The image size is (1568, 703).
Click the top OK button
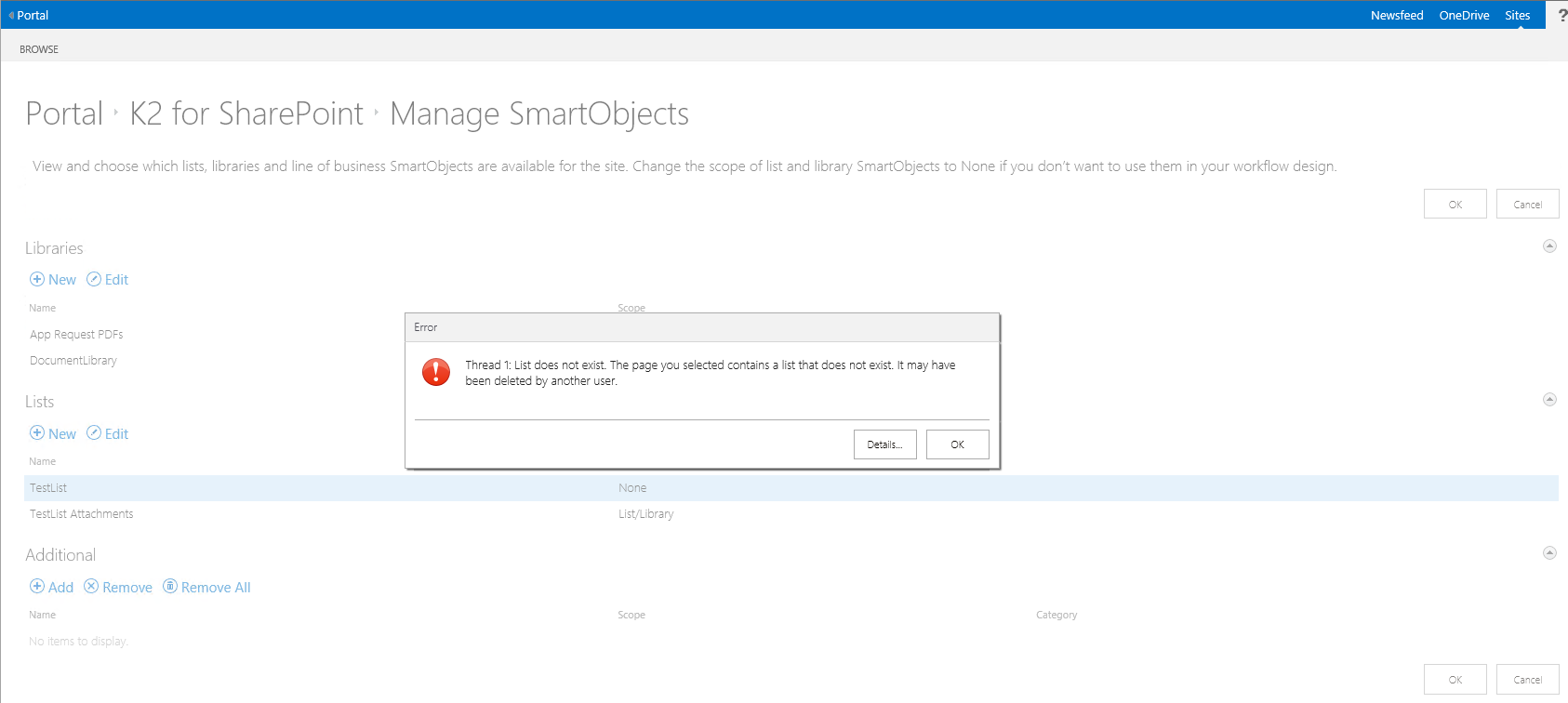[1455, 205]
